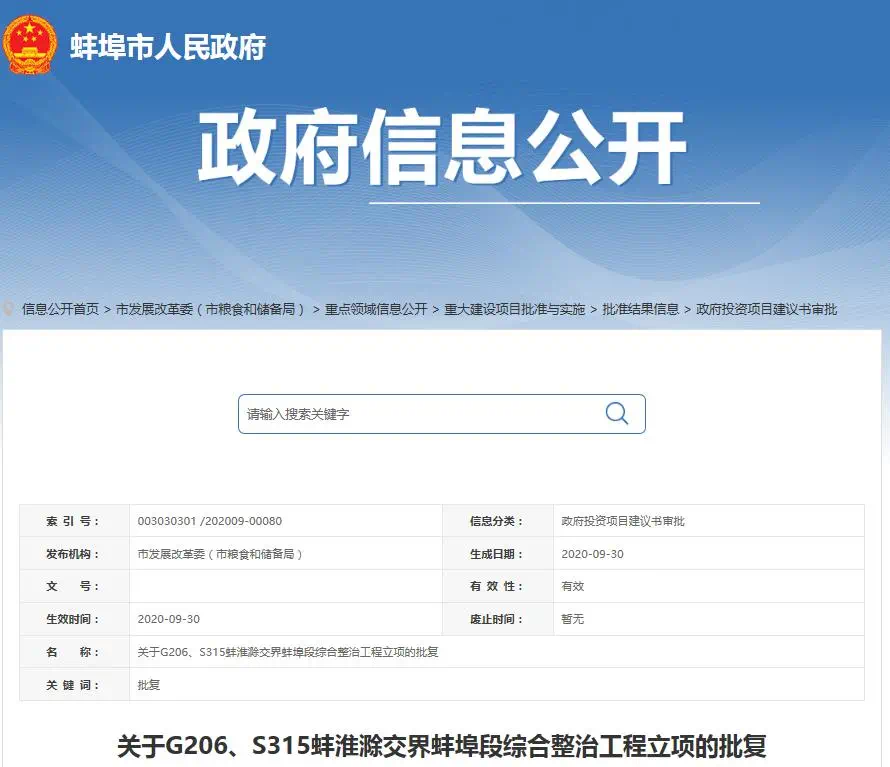Select index number 003030301 /202009-00080

point(209,521)
